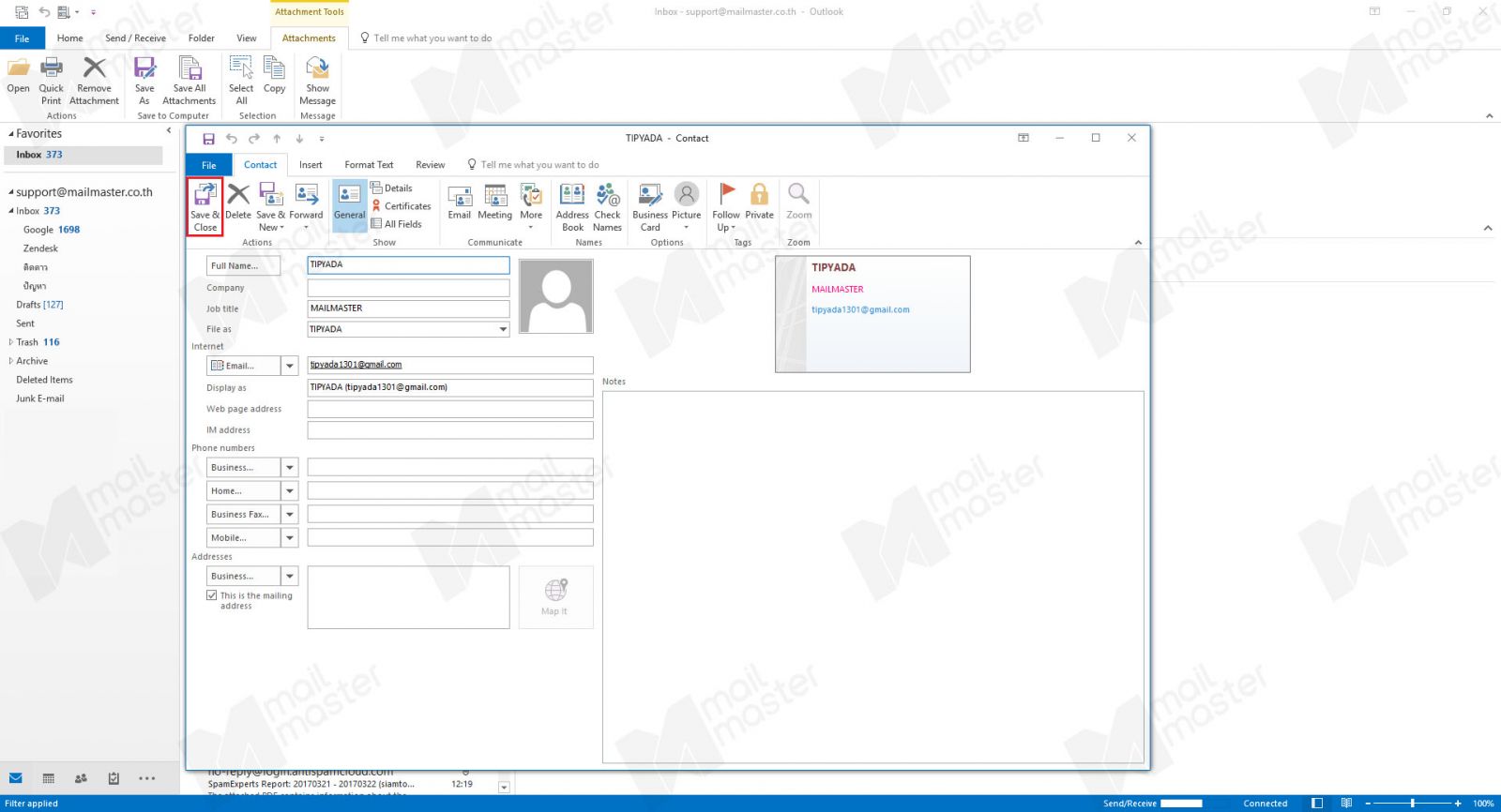The height and width of the screenshot is (812, 1501).
Task: Click the Email... button
Action: pos(243,366)
